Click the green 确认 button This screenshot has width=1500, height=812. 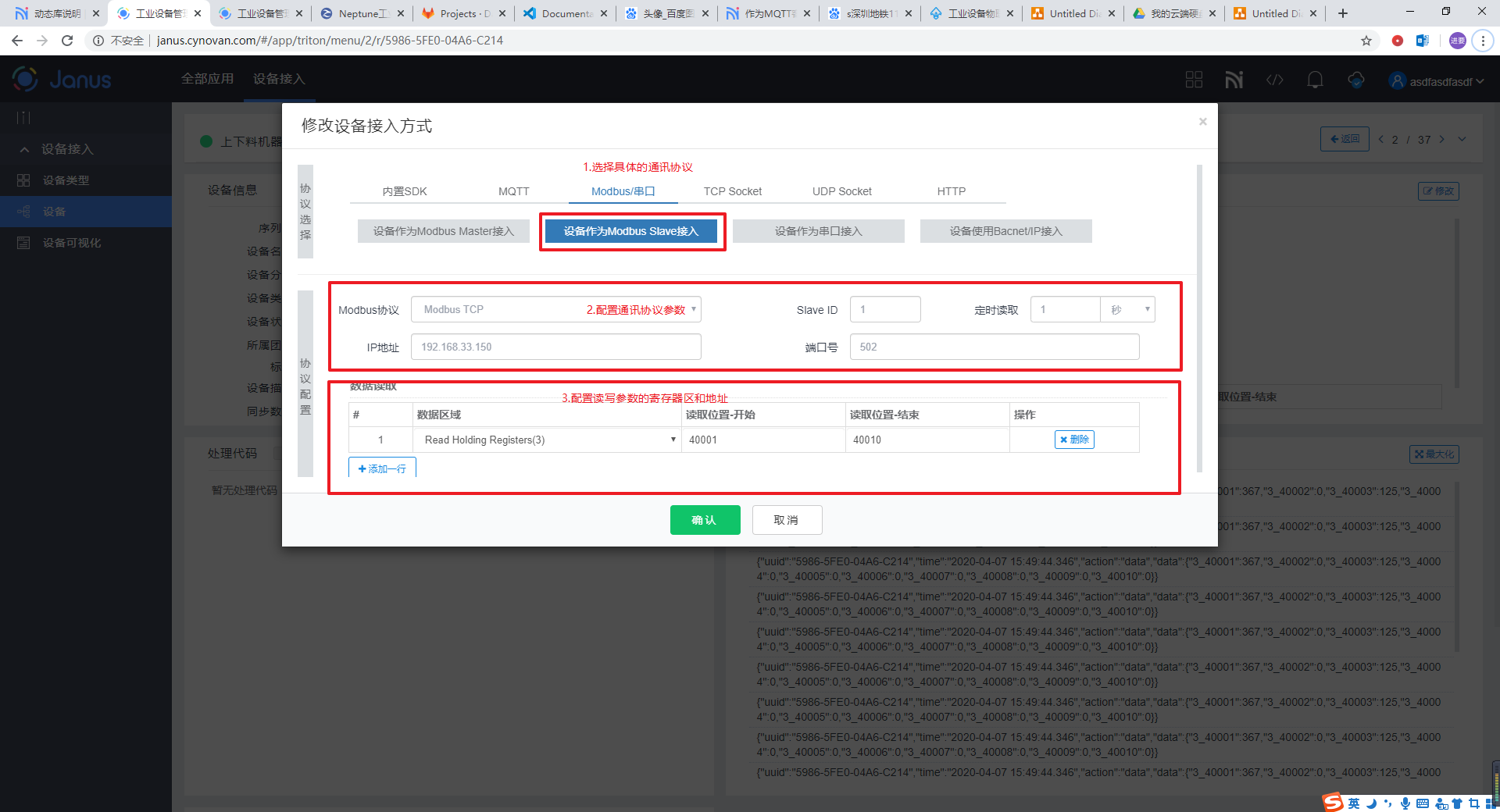(705, 520)
